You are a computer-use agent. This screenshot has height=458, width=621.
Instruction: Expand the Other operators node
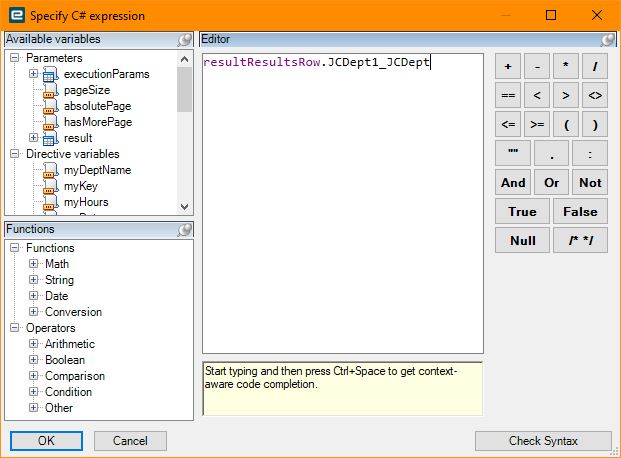coord(34,407)
